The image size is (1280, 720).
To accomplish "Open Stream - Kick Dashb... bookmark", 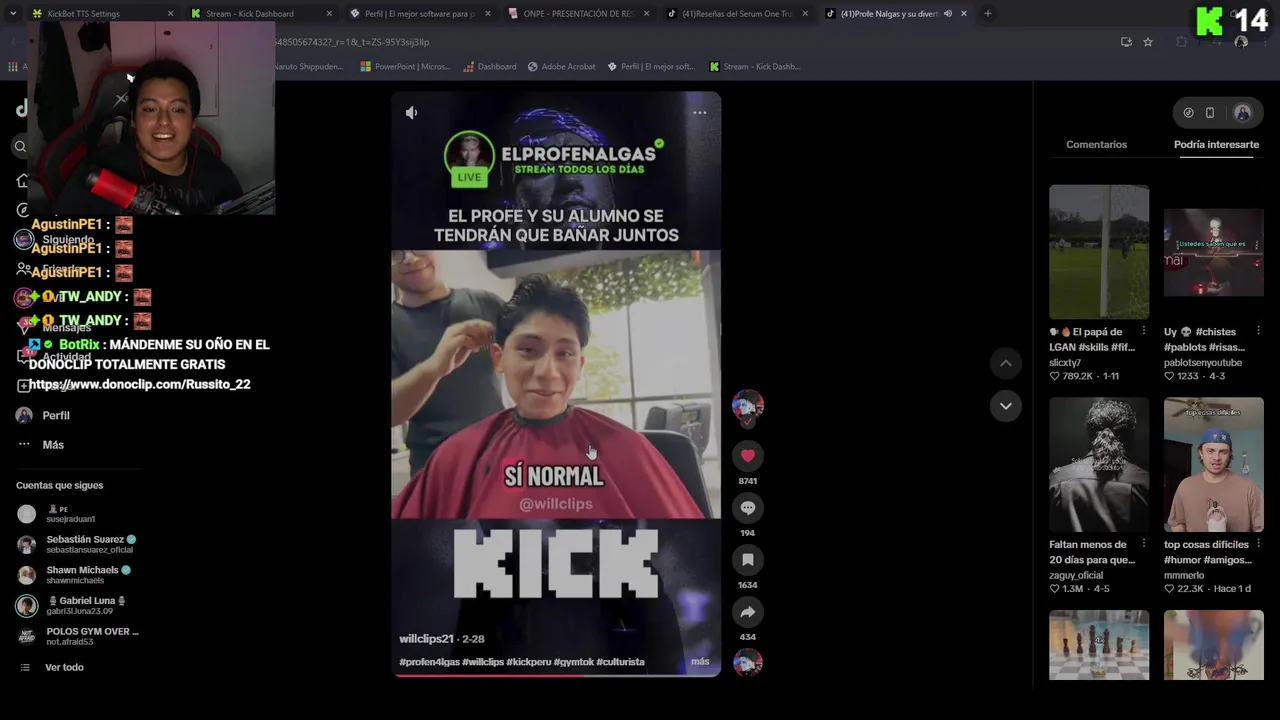I will [x=754, y=67].
